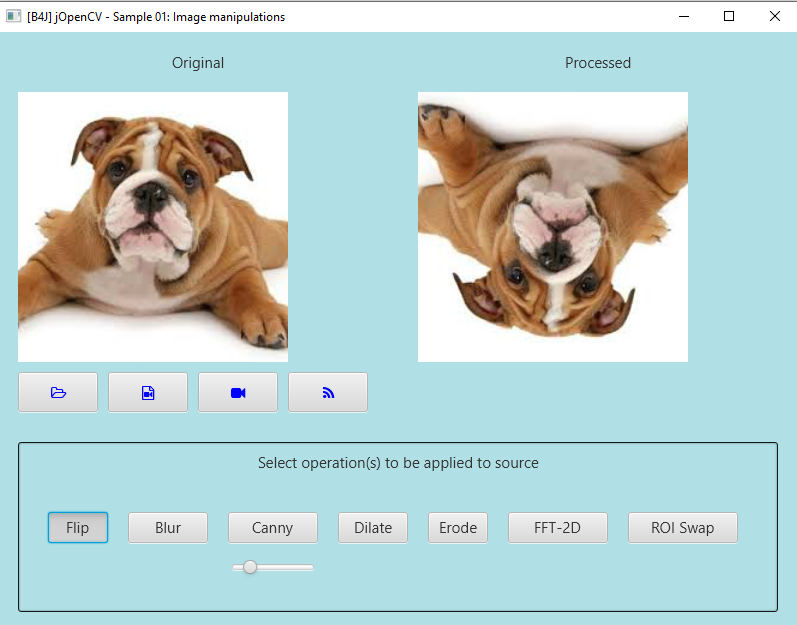The height and width of the screenshot is (625, 797).
Task: Maximize the jOpenCV window
Action: click(729, 16)
